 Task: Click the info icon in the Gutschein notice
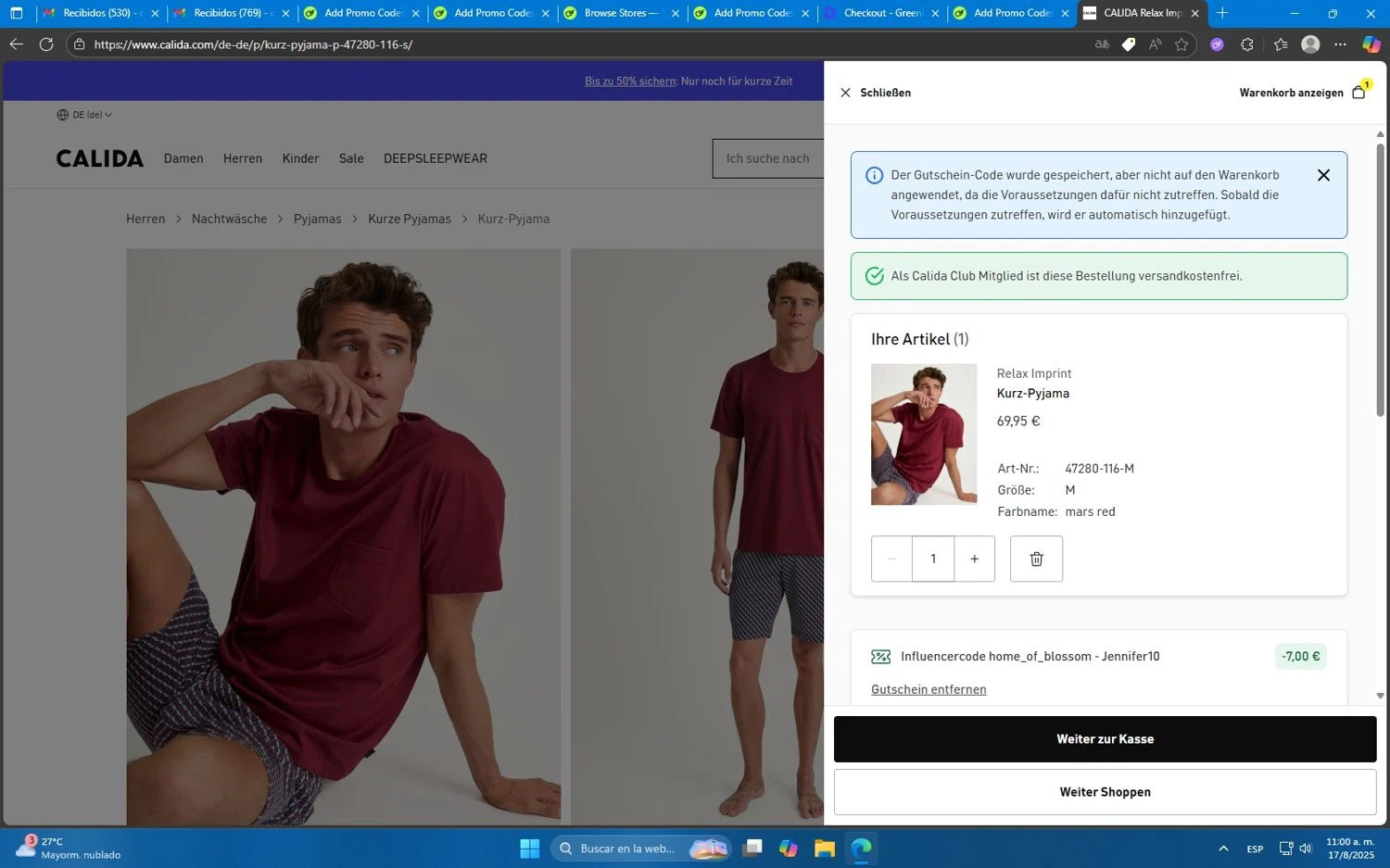874,175
